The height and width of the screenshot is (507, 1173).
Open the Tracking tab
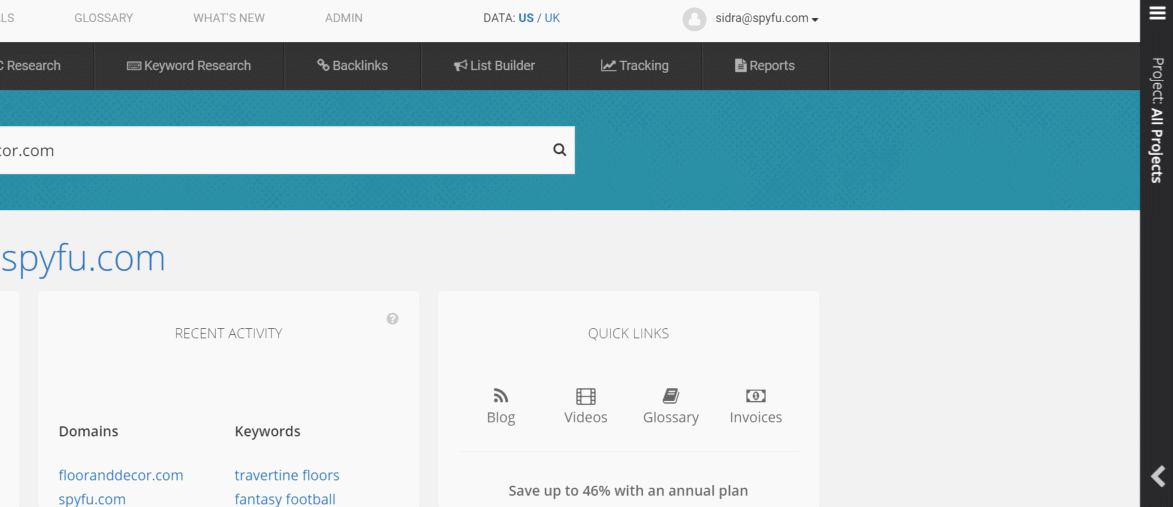(x=634, y=66)
